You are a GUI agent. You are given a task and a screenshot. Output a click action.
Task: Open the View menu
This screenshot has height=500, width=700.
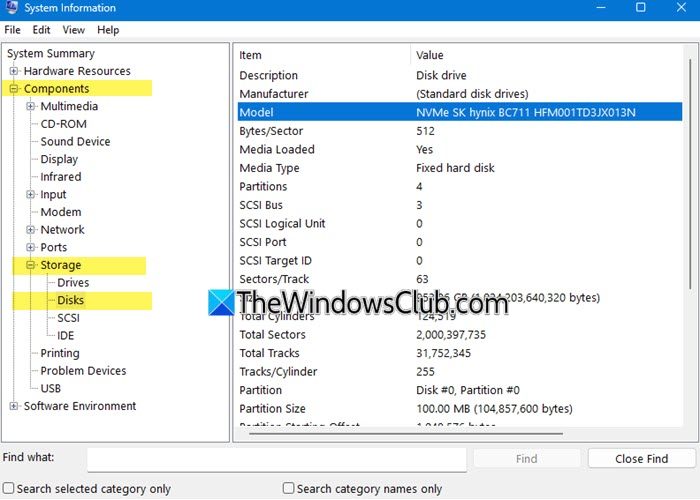[x=73, y=30]
